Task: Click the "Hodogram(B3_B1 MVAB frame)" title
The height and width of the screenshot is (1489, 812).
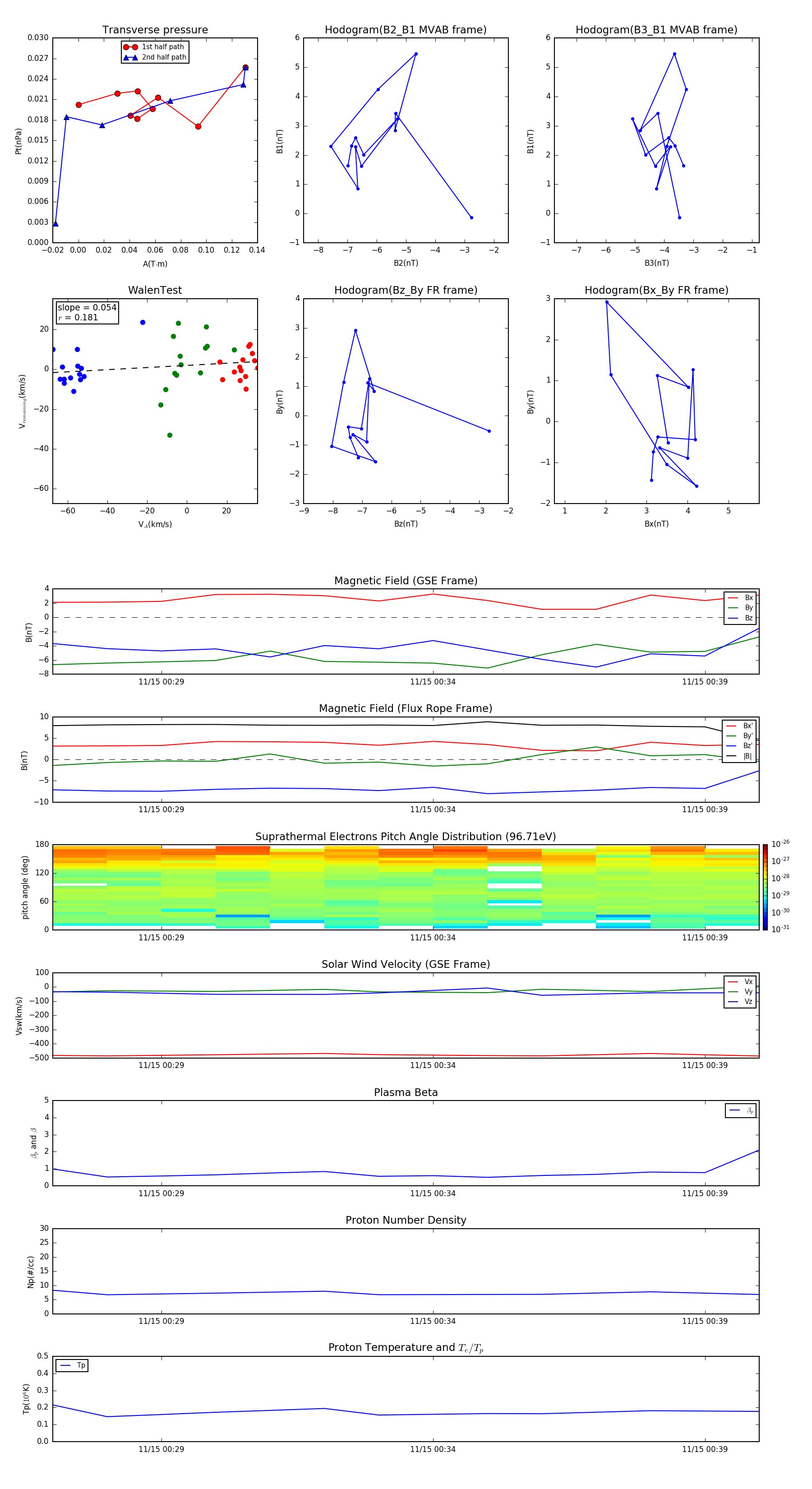Action: (x=656, y=30)
